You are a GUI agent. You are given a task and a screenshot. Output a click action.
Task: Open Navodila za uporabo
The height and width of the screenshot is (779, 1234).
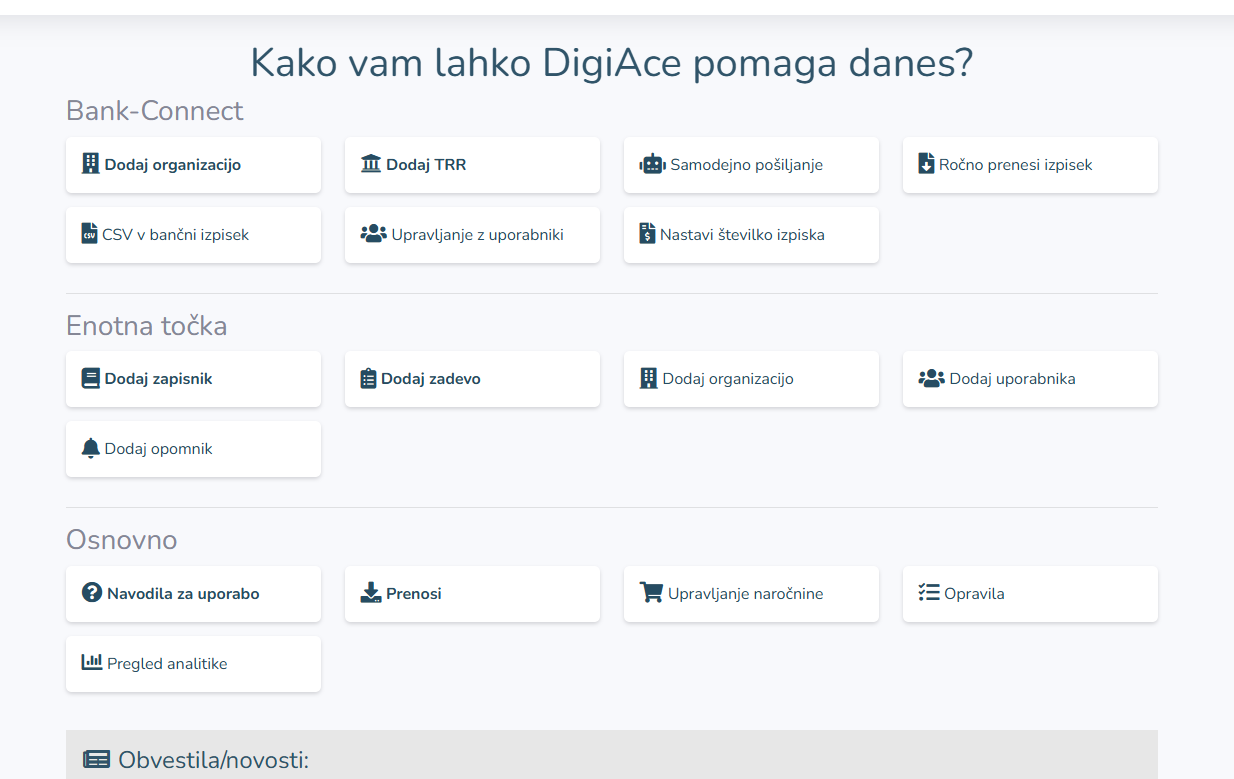[x=193, y=594]
